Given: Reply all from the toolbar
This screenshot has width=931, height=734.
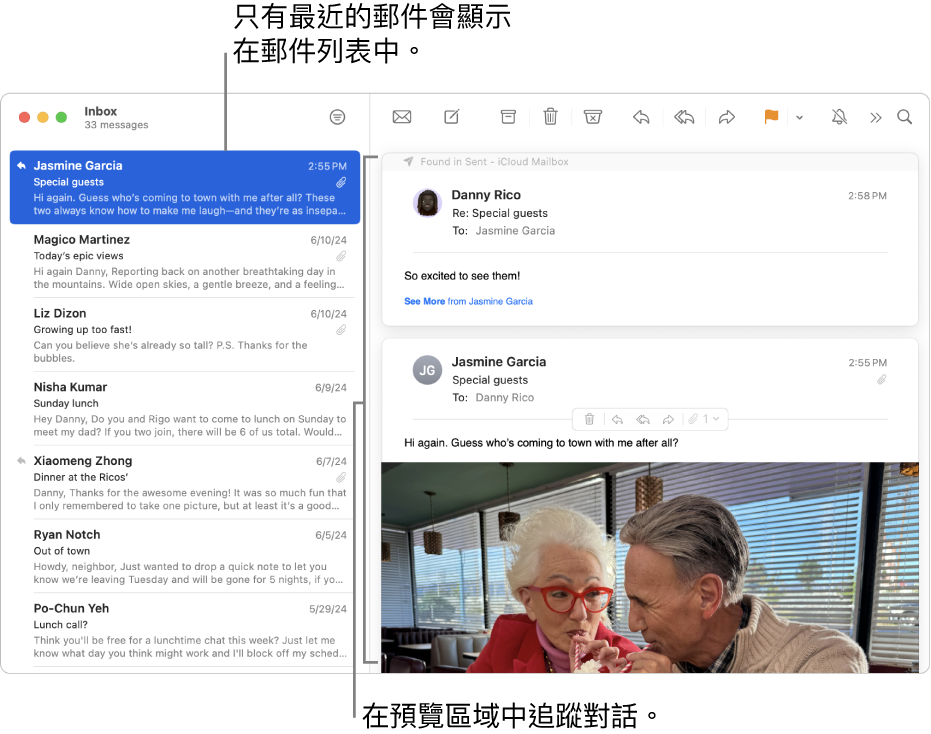Looking at the screenshot, I should tap(684, 117).
